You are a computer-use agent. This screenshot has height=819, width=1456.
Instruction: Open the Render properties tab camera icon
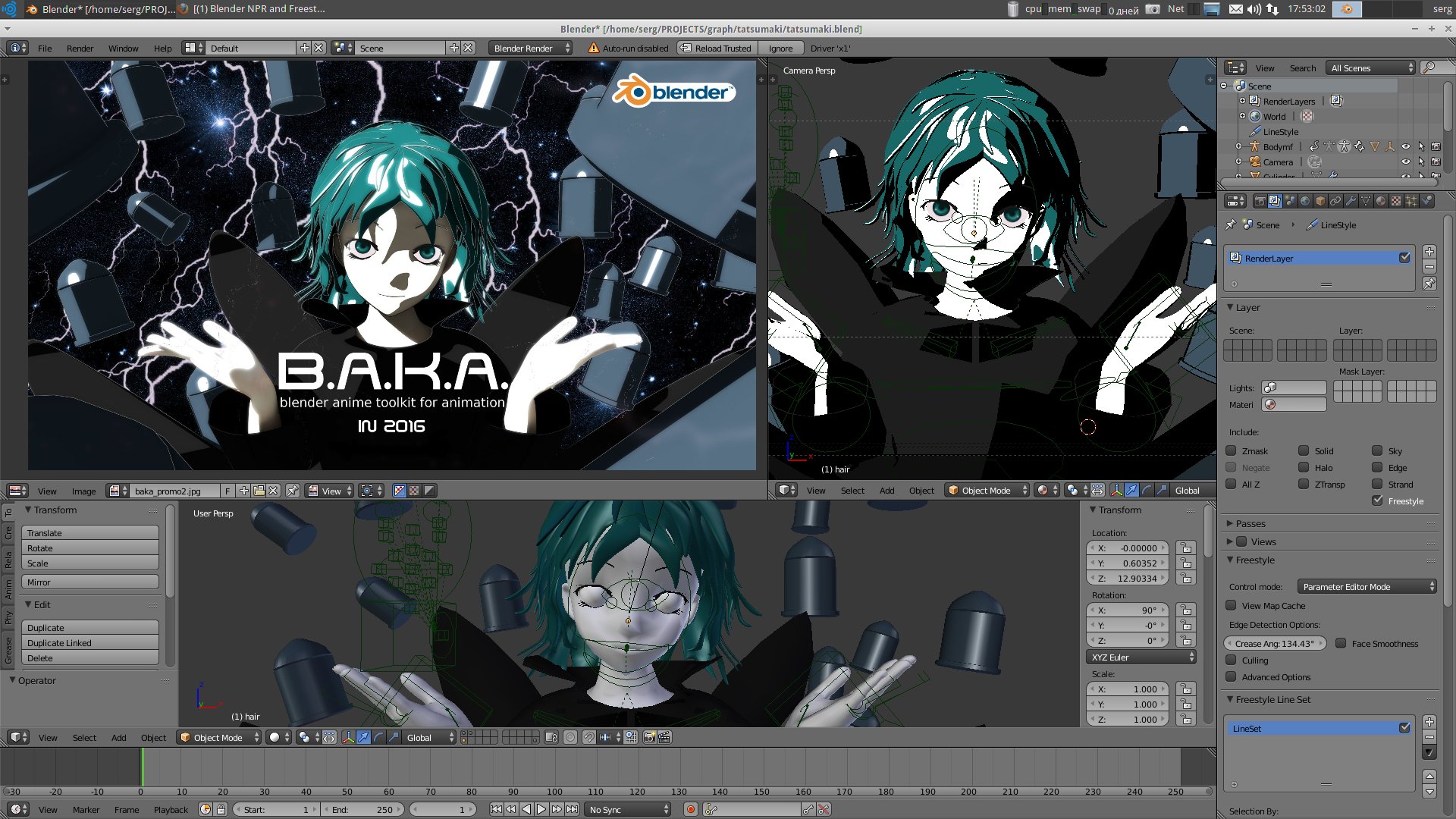[x=1260, y=201]
